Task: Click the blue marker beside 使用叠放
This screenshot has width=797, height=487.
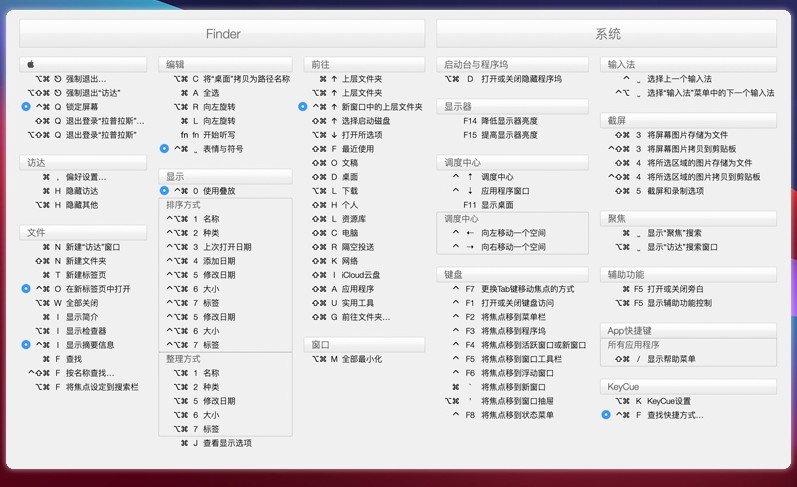Action: (164, 191)
